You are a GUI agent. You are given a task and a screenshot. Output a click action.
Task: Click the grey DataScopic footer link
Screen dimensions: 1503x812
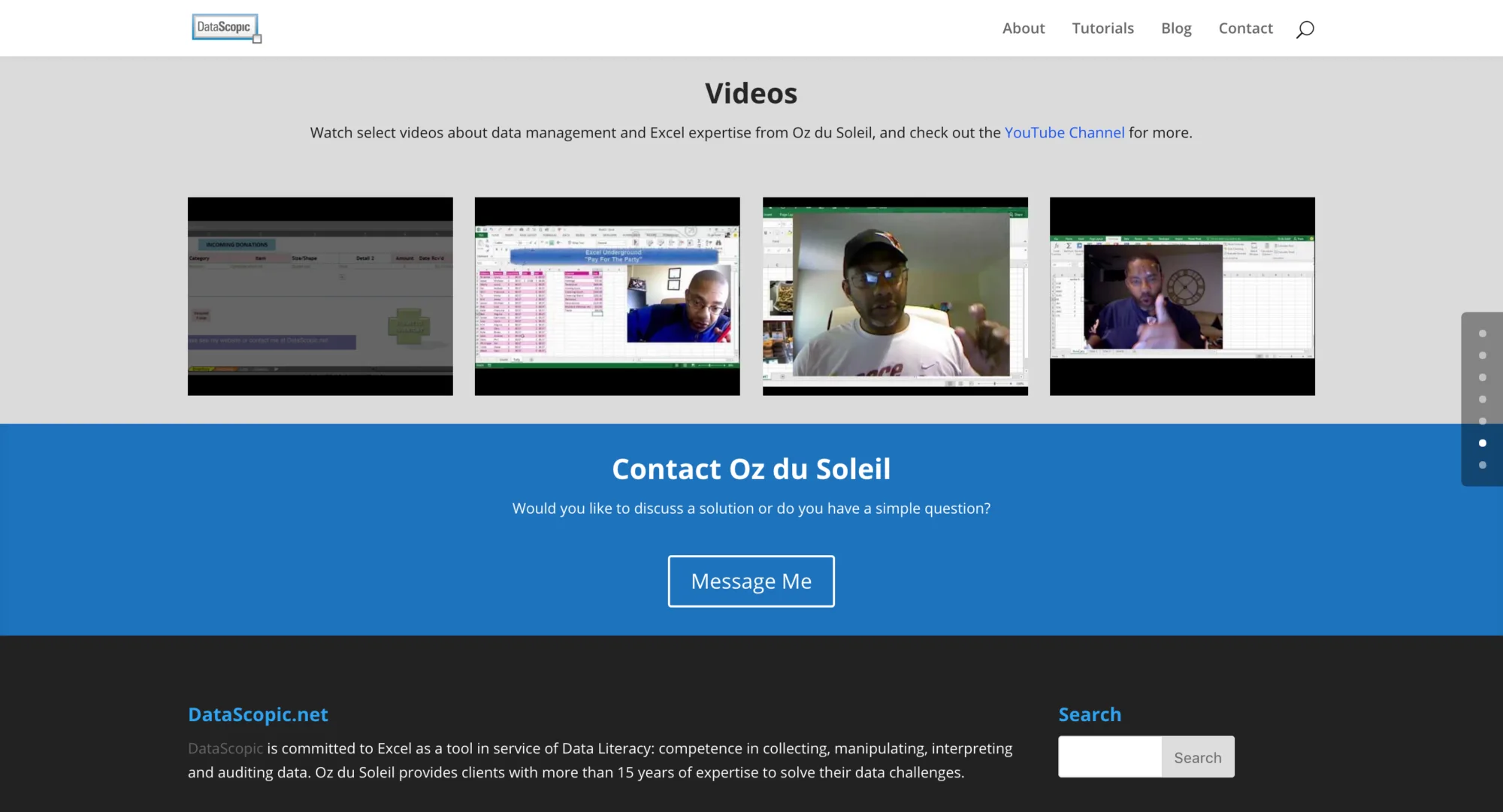225,748
